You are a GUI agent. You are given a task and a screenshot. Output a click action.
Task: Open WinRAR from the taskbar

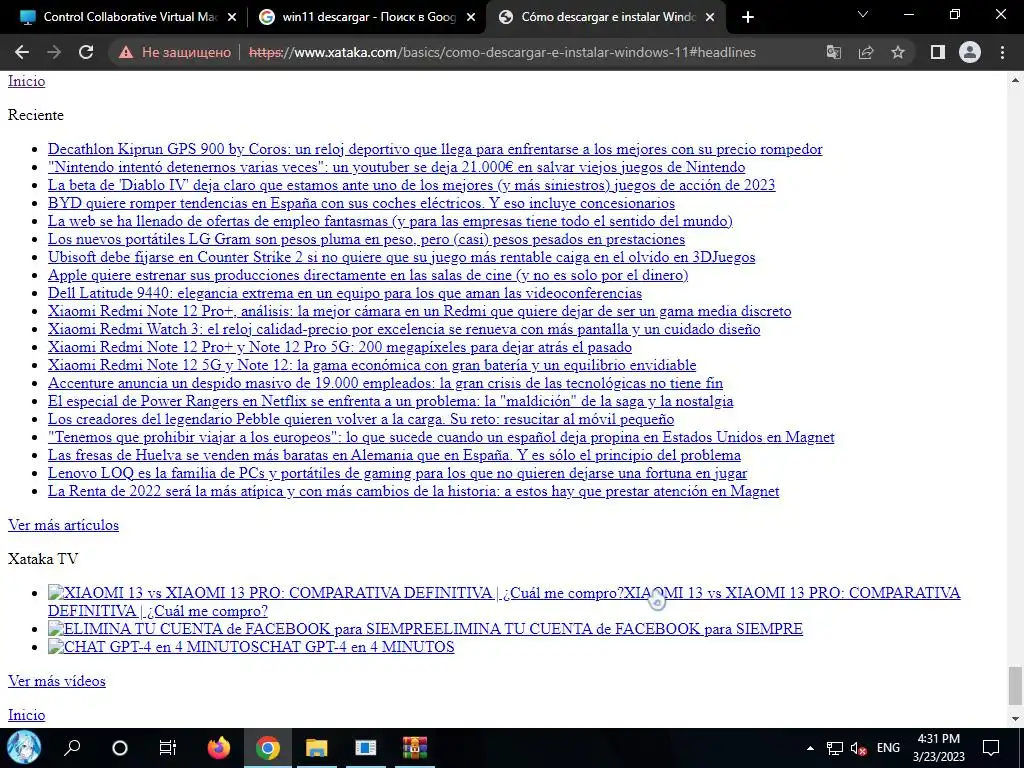(415, 748)
